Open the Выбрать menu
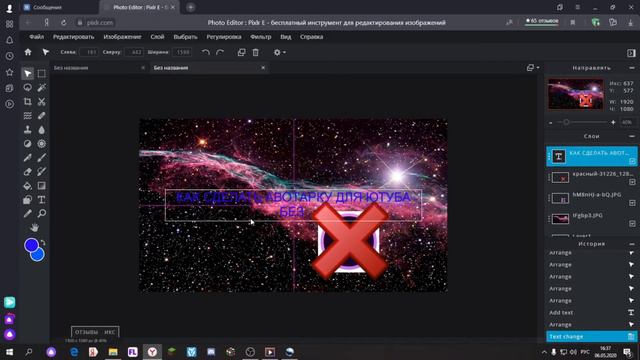Image resolution: width=640 pixels, height=360 pixels. [x=185, y=37]
